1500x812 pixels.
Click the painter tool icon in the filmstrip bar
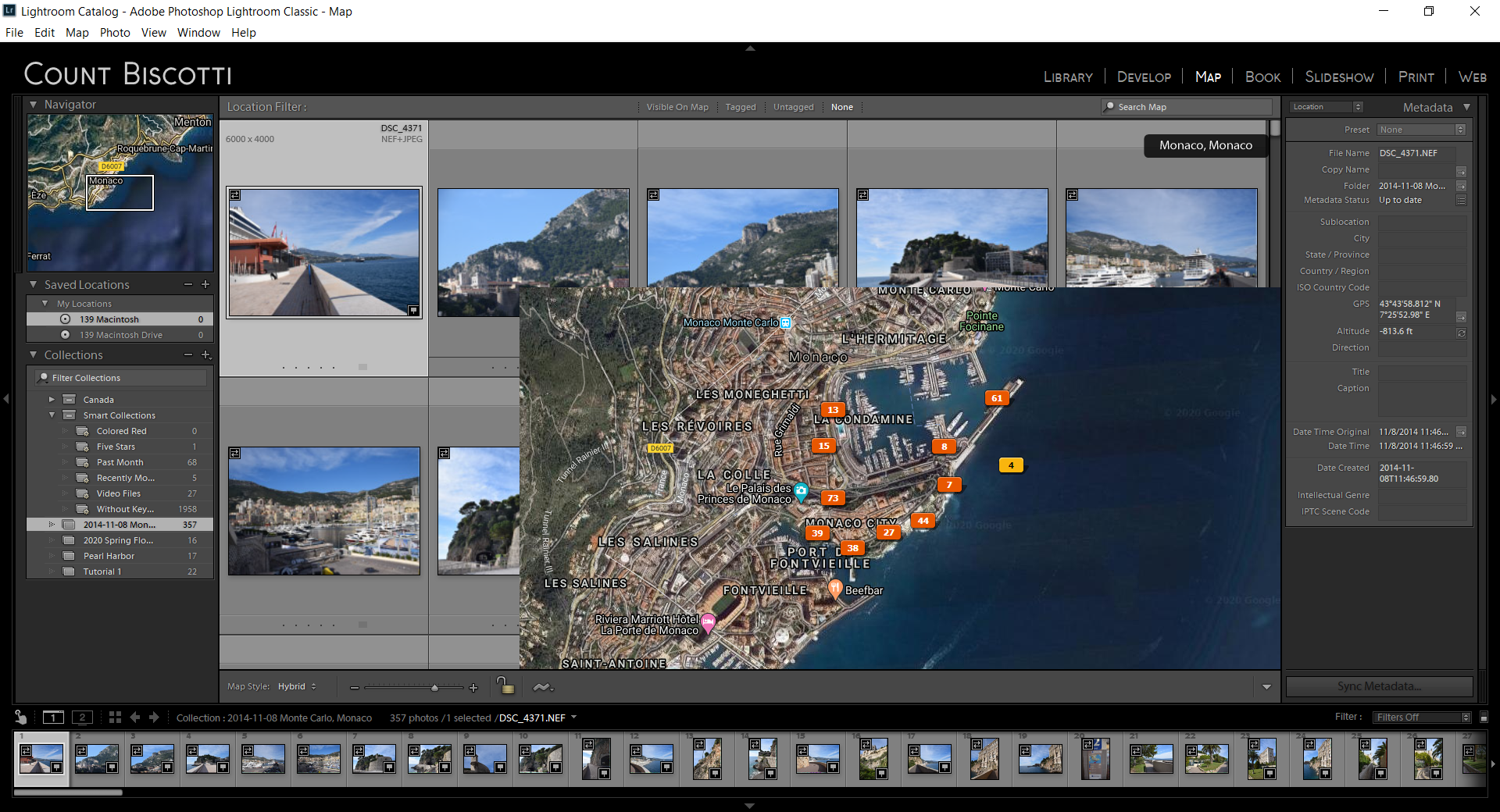[20, 718]
